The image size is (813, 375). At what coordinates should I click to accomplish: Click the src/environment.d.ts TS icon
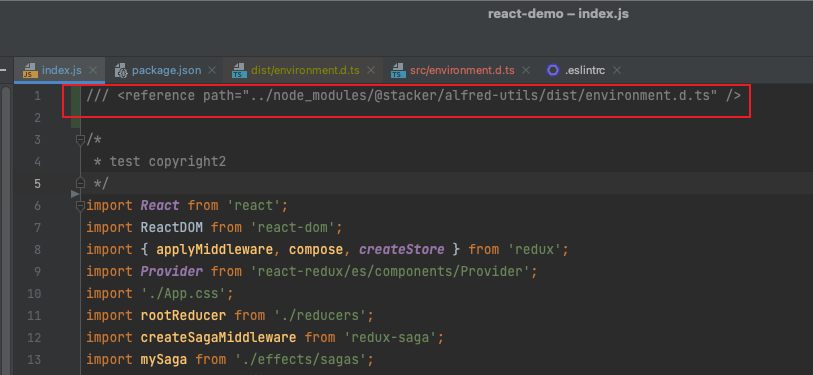(398, 71)
